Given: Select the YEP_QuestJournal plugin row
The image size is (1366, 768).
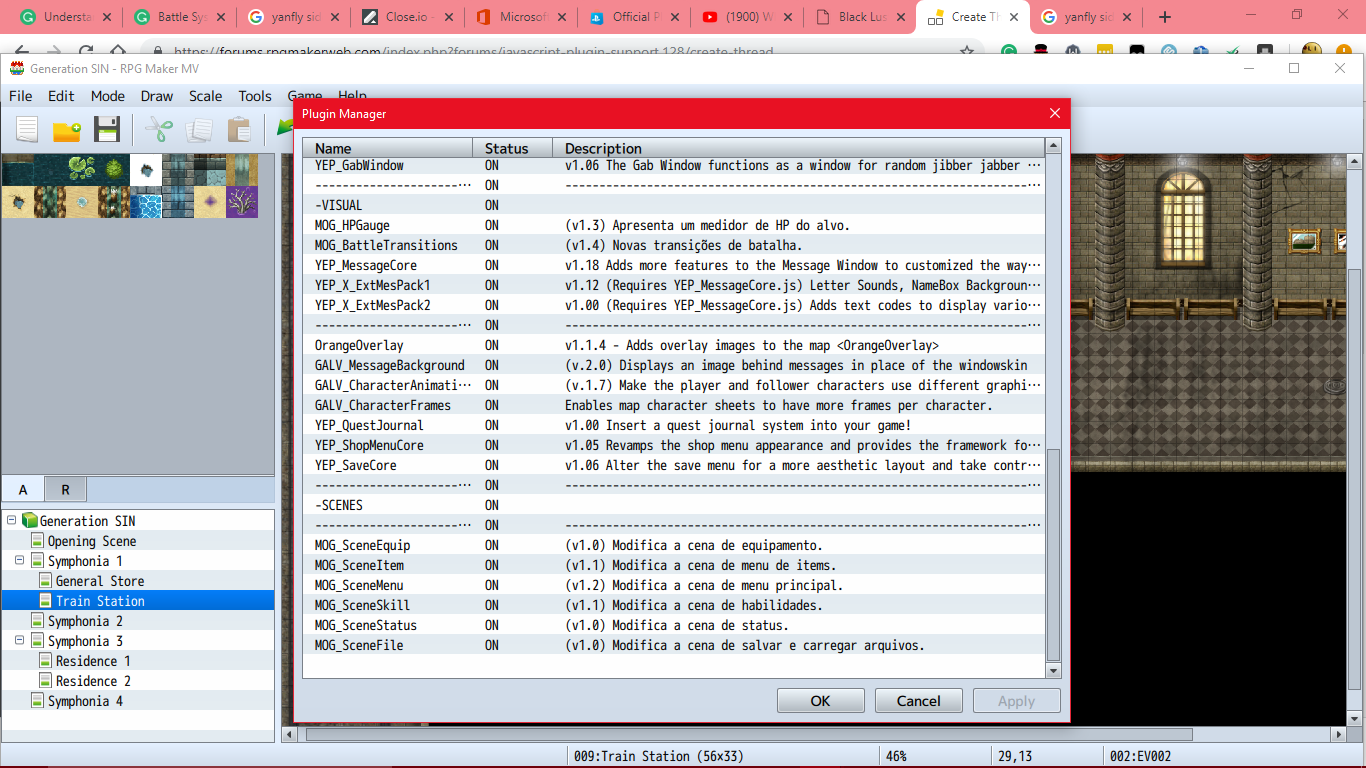Looking at the screenshot, I should 675,425.
